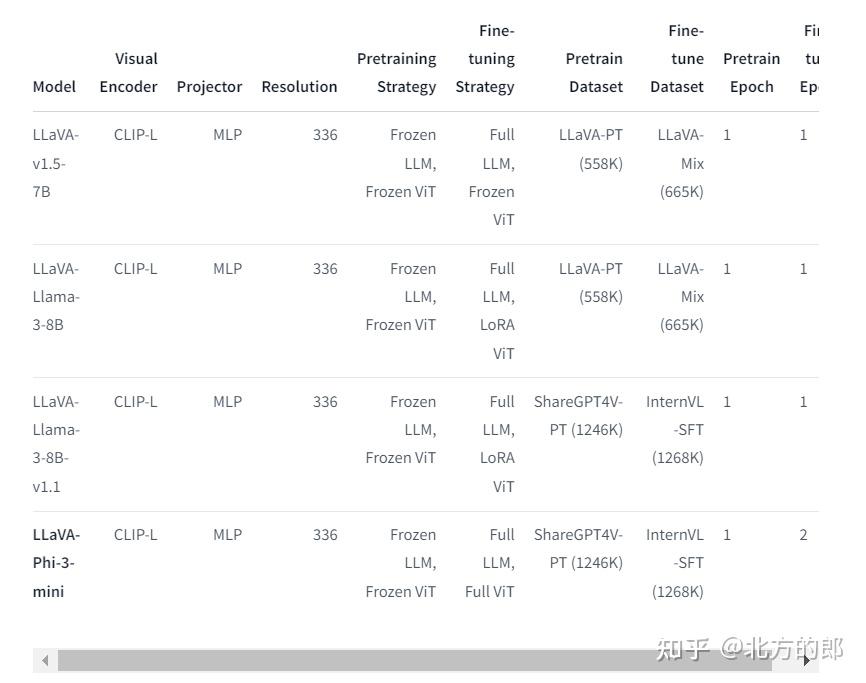This screenshot has width=866, height=683.
Task: Click the Fine-tuning Strategy column header
Action: tap(486, 59)
